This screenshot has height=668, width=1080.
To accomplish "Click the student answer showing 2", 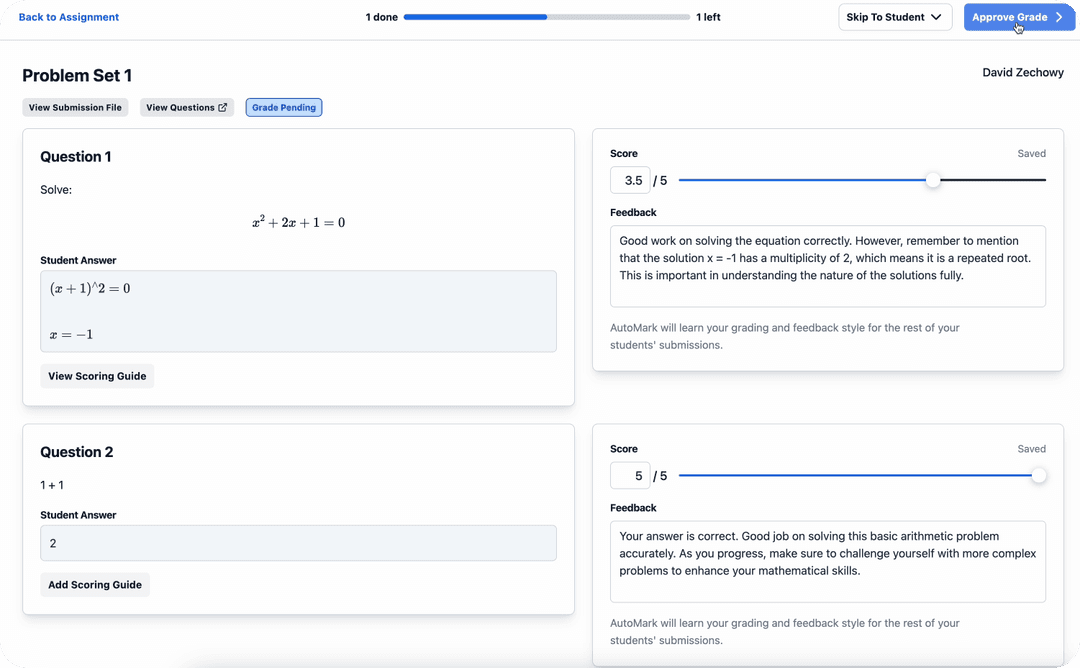I will point(298,543).
